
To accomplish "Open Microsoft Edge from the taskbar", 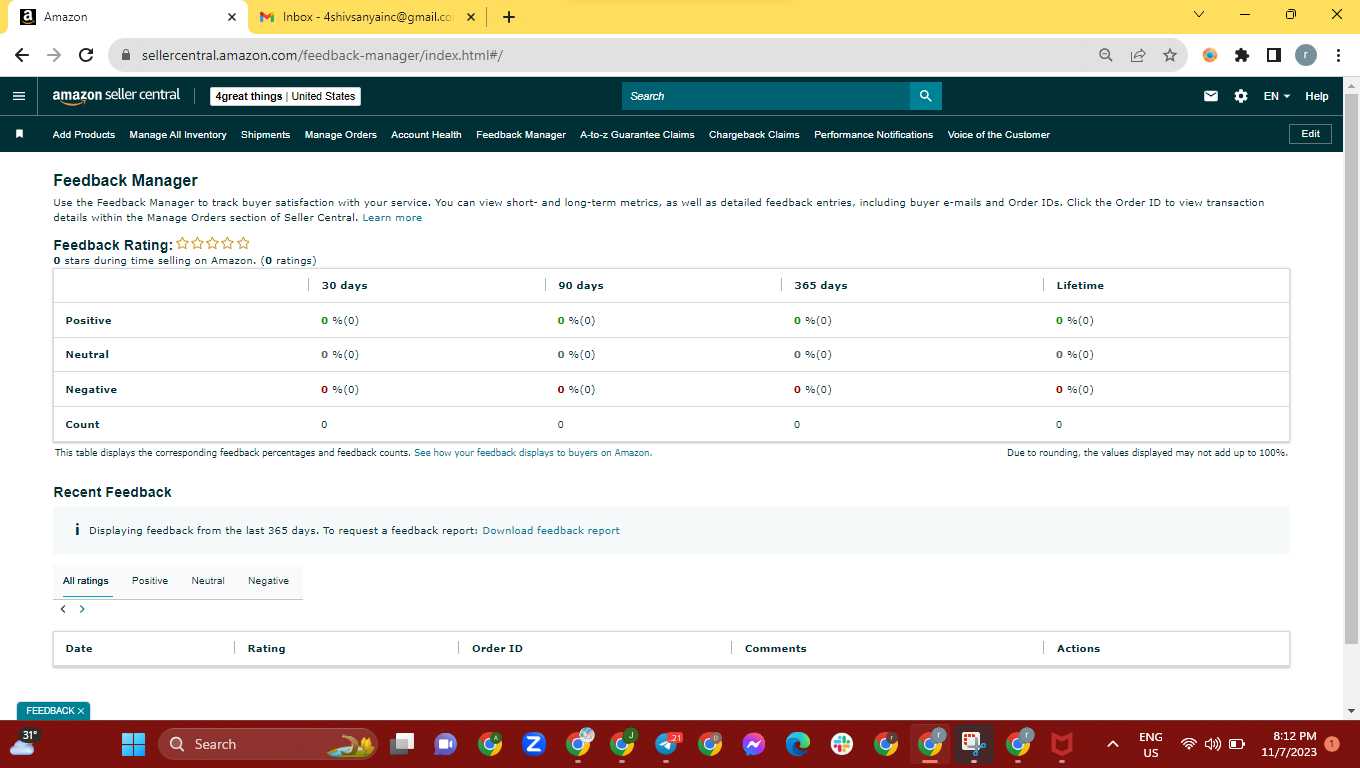I will [x=798, y=744].
